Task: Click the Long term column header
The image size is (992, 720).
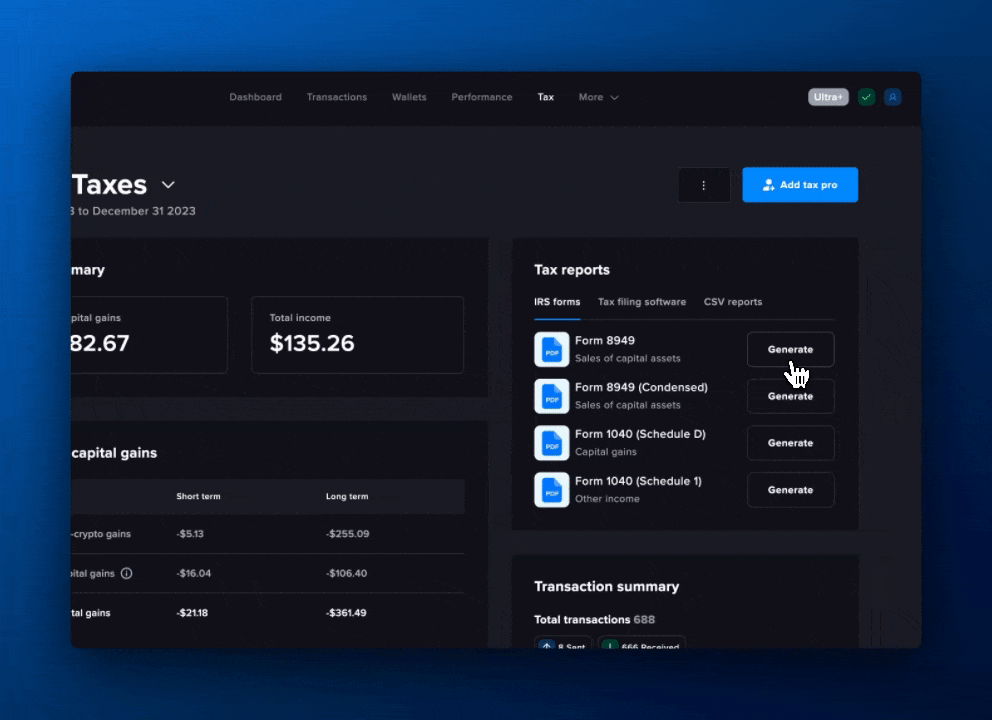Action: [347, 496]
